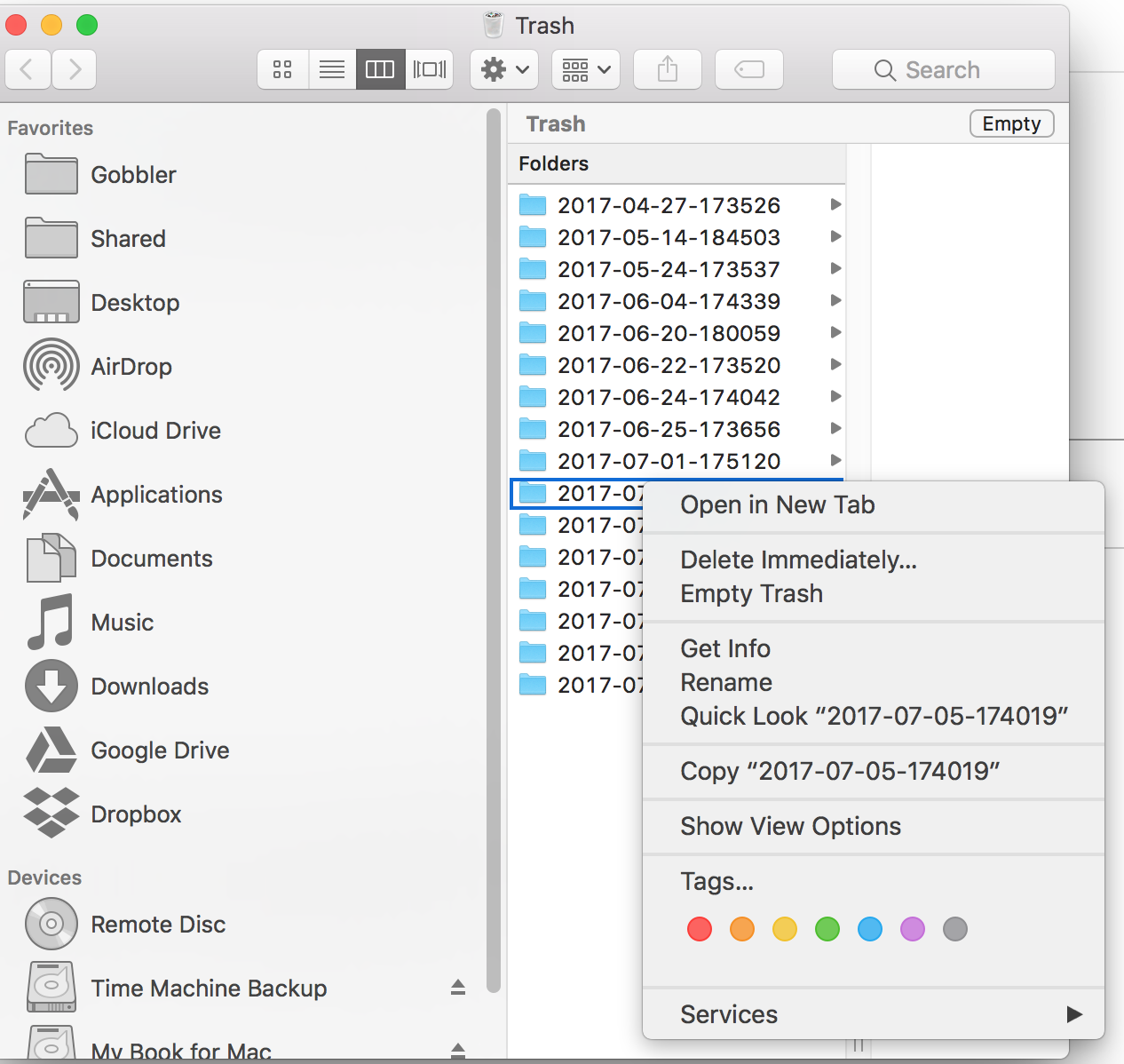The width and height of the screenshot is (1124, 1064).
Task: Open the Services submenu
Action: tap(874, 1014)
